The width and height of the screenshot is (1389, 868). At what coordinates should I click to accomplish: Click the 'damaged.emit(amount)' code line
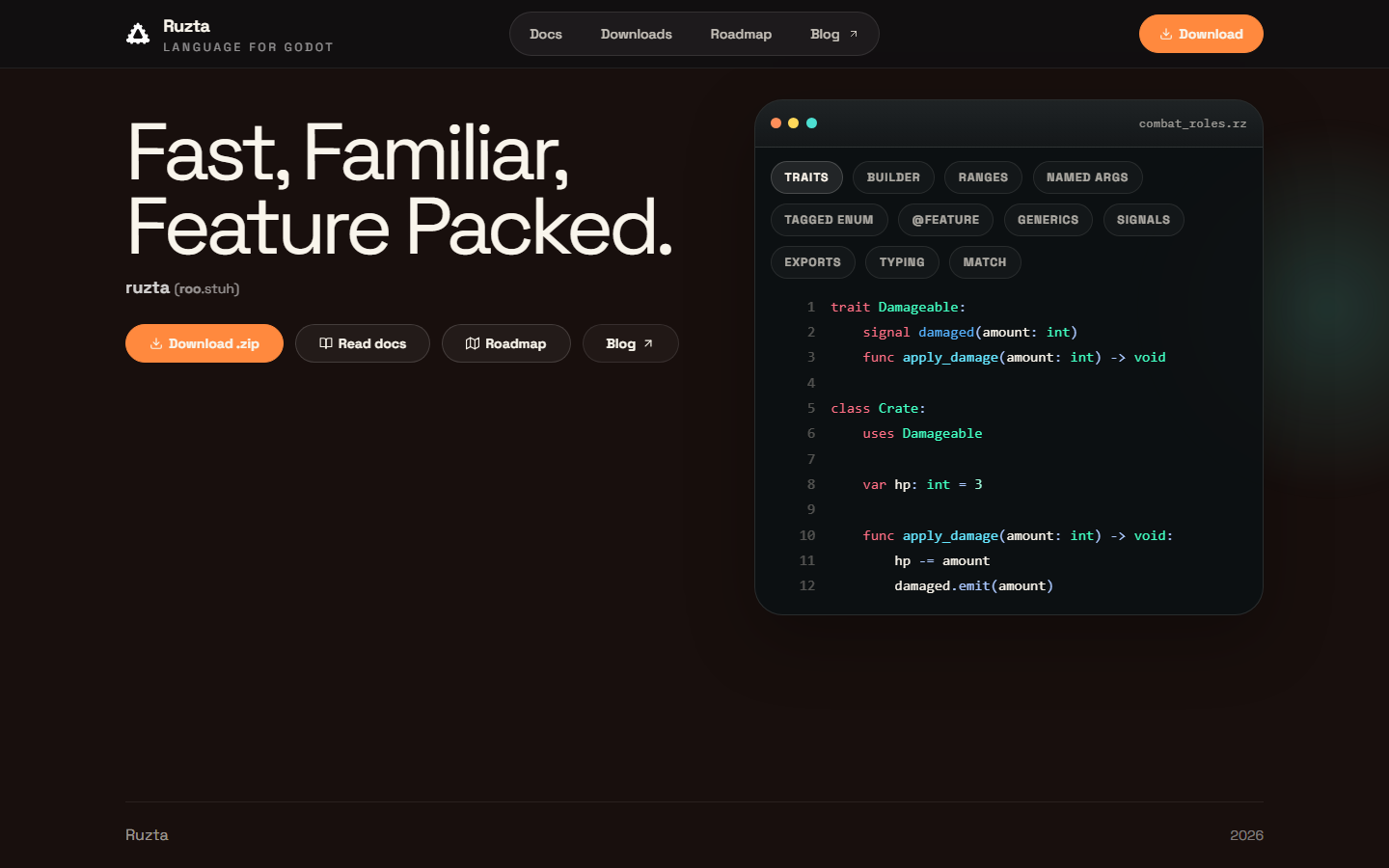point(973,585)
